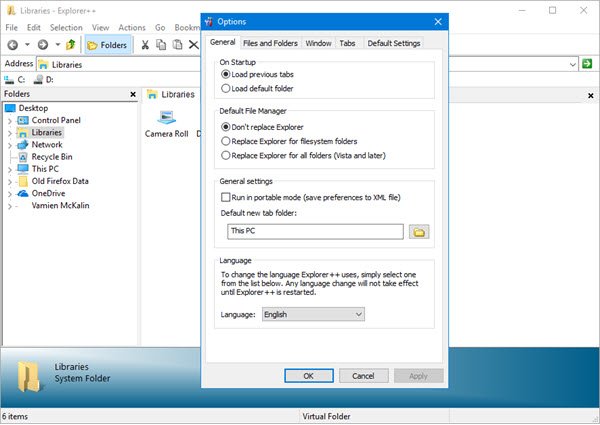This screenshot has height=425, width=600.
Task: Go up one folder level icon
Action: click(x=70, y=45)
